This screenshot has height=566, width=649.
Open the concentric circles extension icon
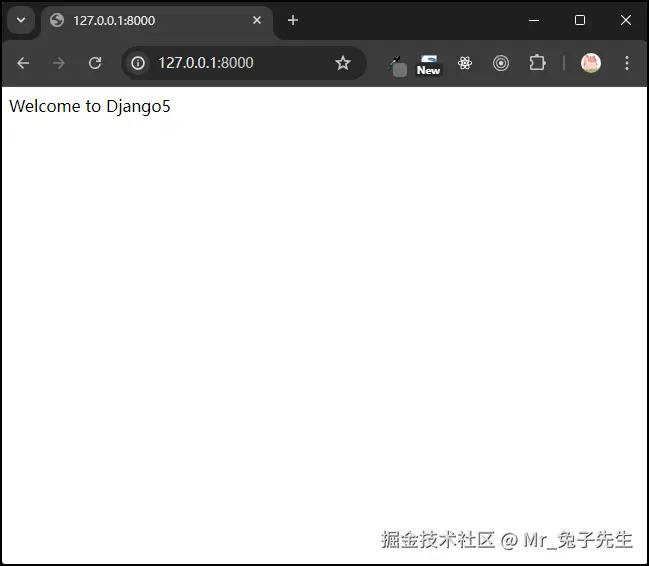[501, 63]
